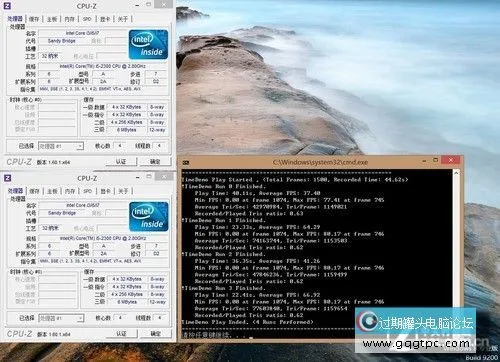Click 认证 button in upper CPU-Z window

121,162
